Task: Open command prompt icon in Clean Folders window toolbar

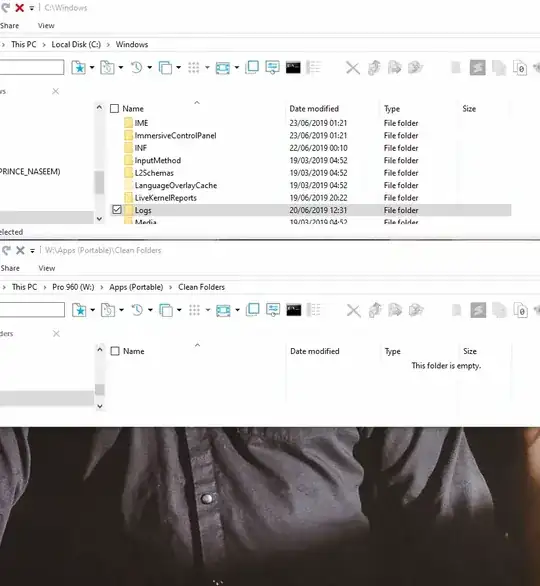Action: pyautogui.click(x=294, y=310)
